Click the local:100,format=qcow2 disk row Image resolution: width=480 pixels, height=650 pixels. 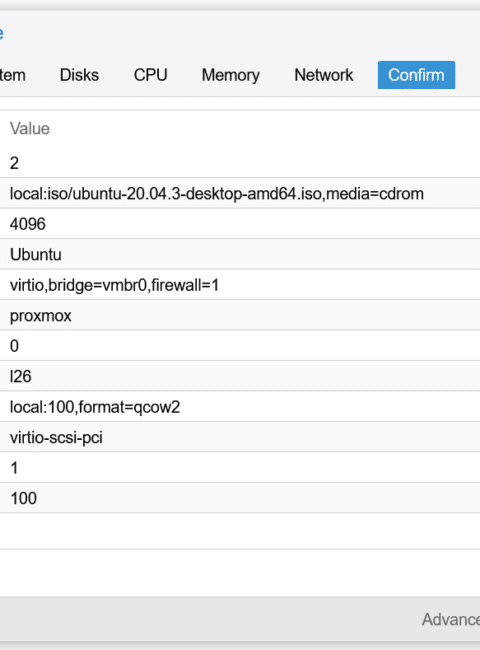click(x=240, y=407)
